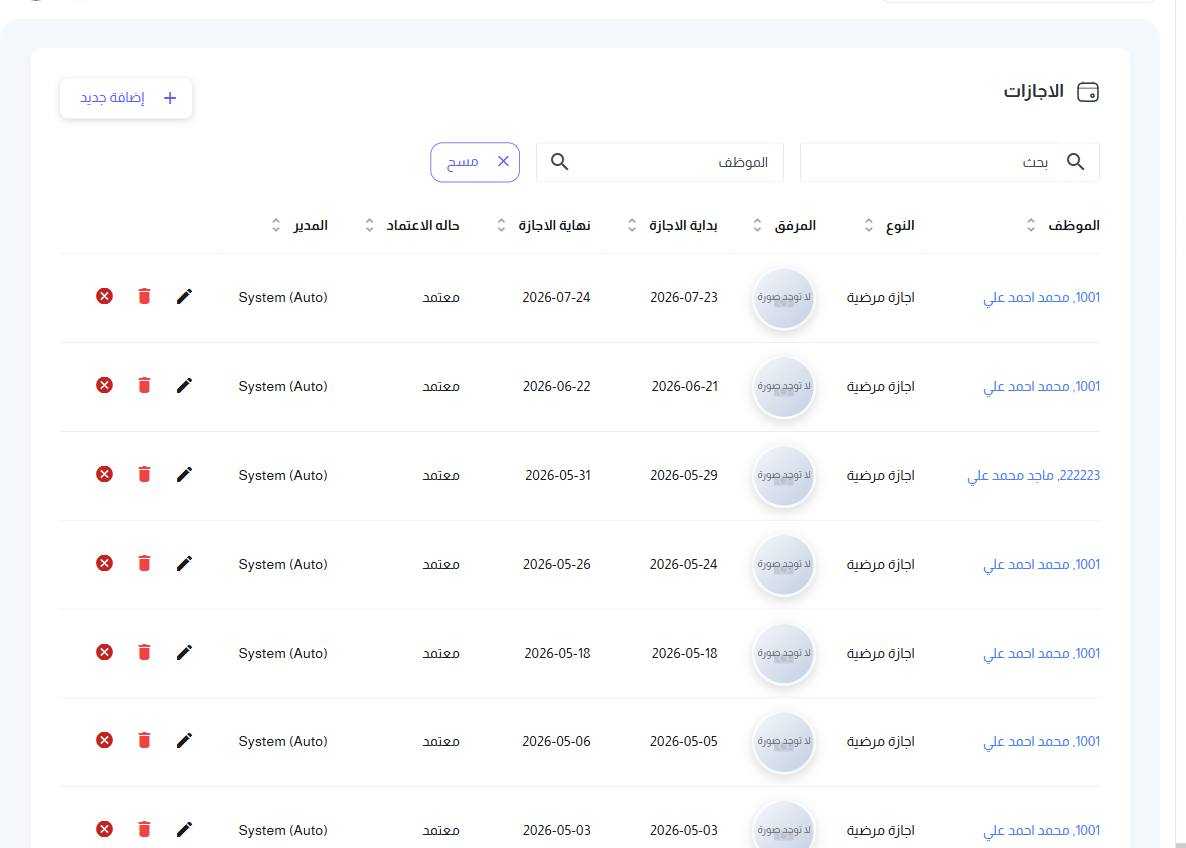Select end date 2026-07-24 cell
The image size is (1186, 848).
[x=556, y=297]
